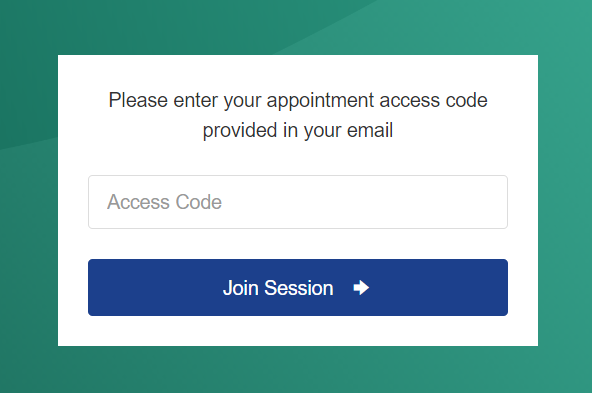Click the white right-arrow on the blue button

361,288
